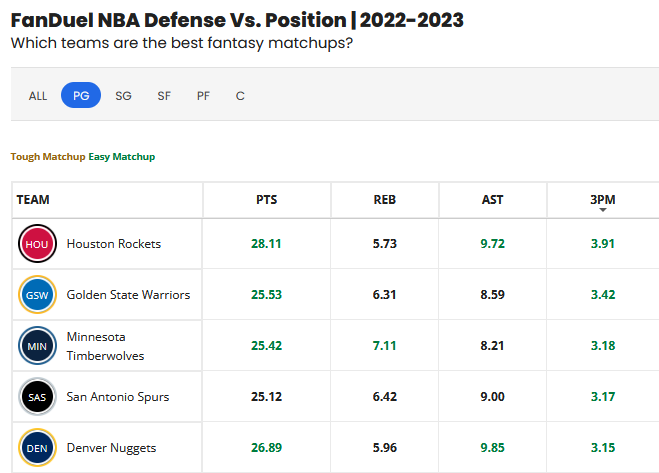
Task: Click Timberwolves' REB value 7.11
Action: pos(385,346)
